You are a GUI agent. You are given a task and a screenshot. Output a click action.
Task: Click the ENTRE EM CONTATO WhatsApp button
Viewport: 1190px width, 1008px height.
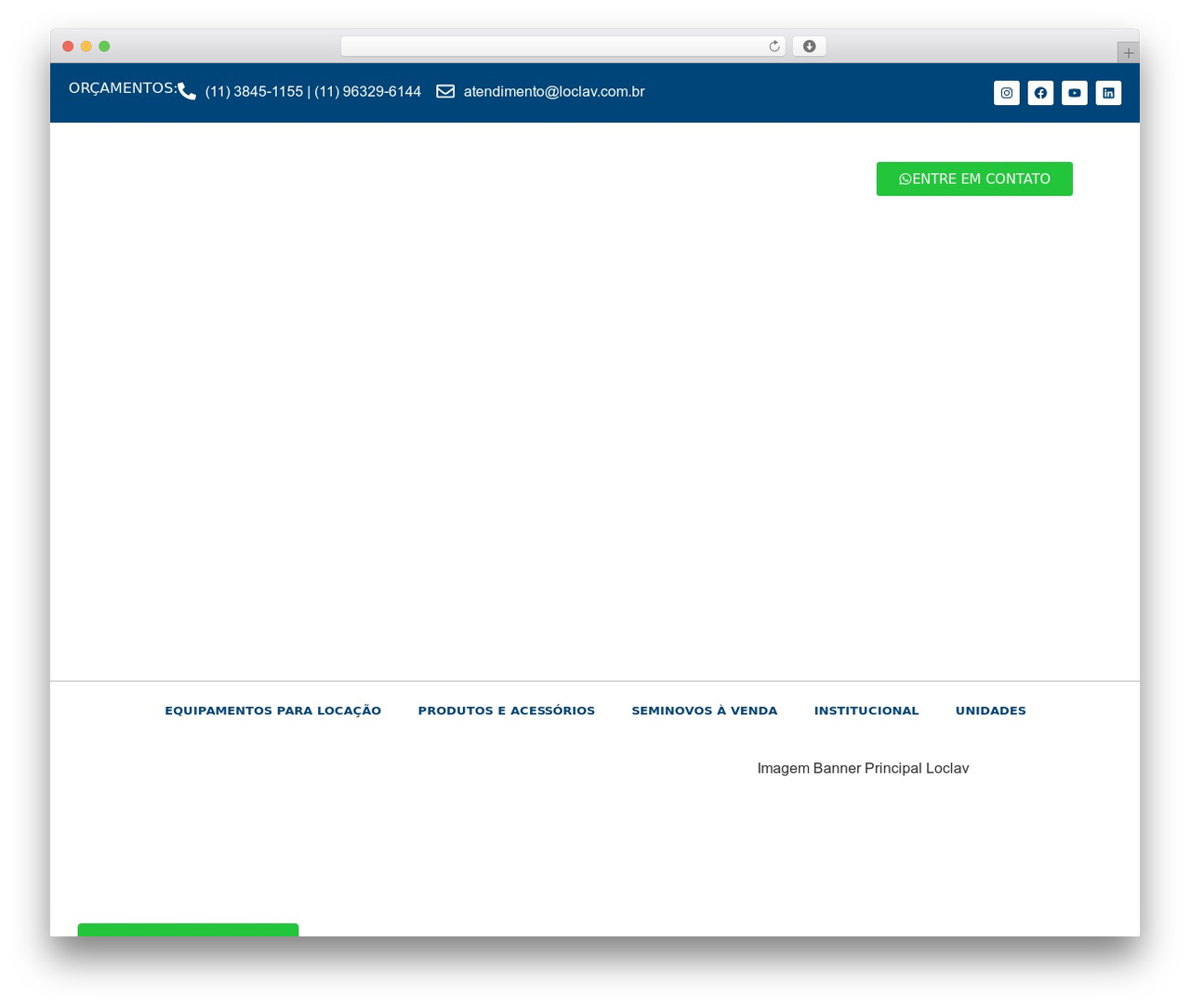[x=974, y=179]
